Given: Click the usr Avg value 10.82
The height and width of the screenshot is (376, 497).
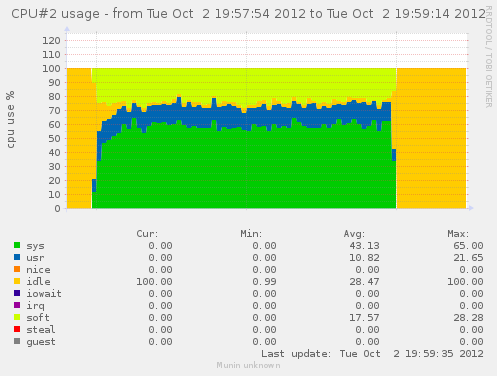Looking at the screenshot, I should pyautogui.click(x=364, y=258).
